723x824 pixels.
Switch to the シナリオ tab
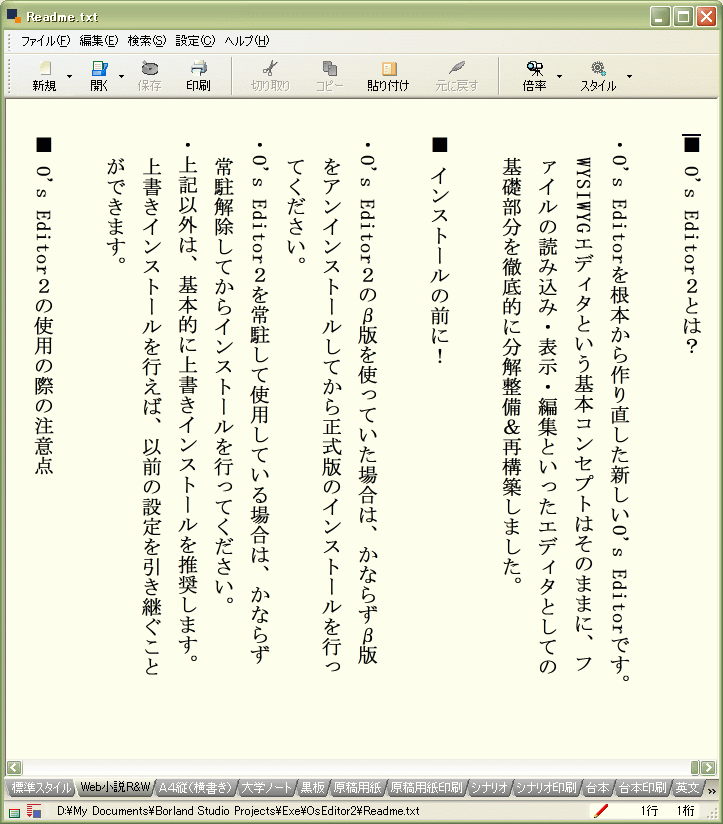489,787
